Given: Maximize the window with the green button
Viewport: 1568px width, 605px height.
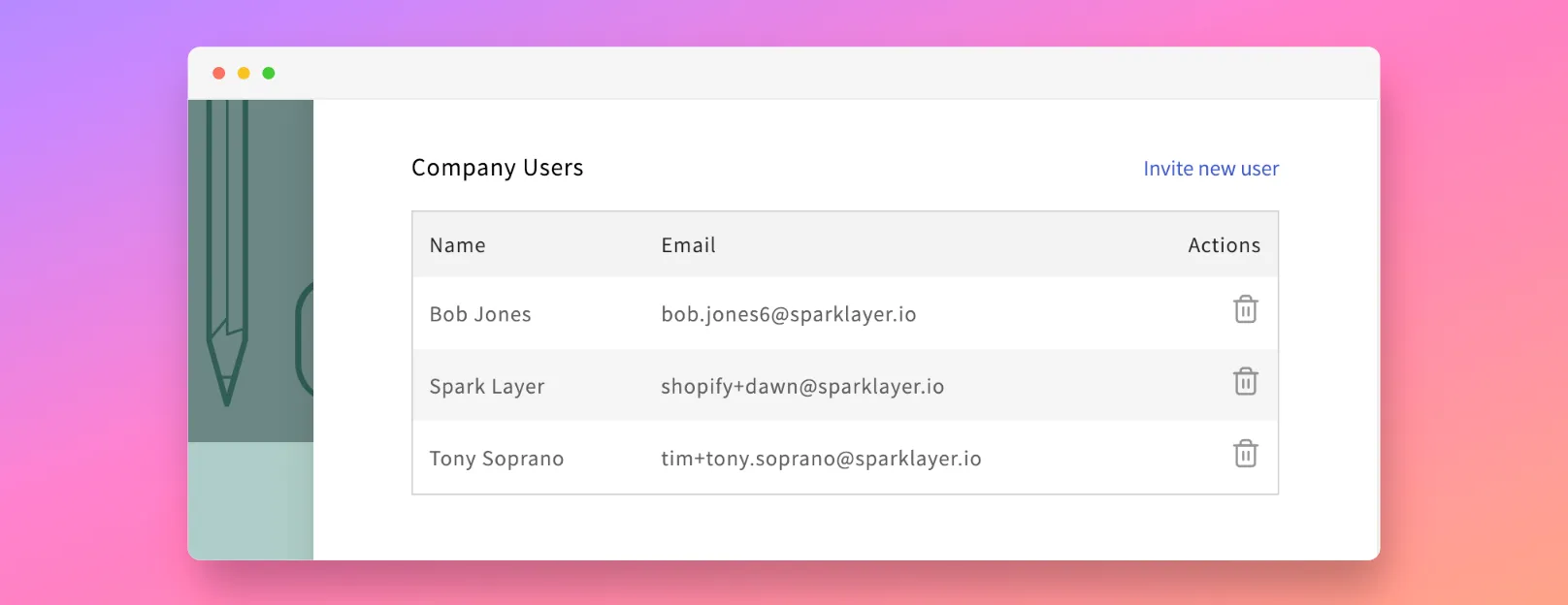Looking at the screenshot, I should (x=269, y=73).
